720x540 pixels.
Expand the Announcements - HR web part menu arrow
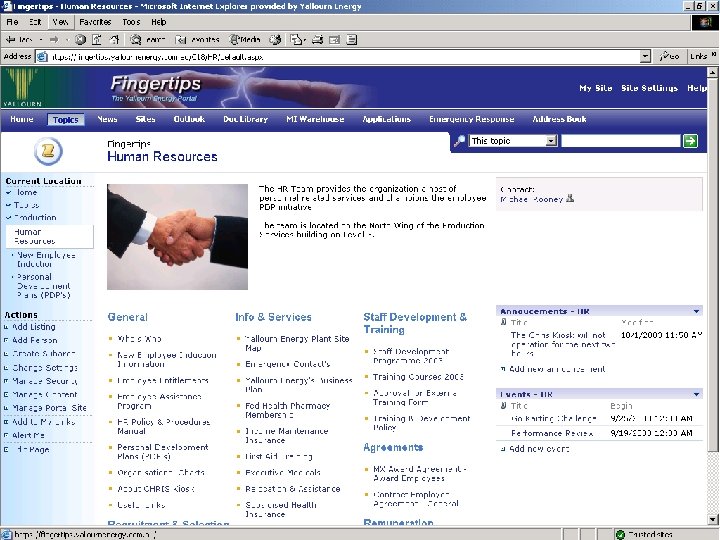pos(696,311)
